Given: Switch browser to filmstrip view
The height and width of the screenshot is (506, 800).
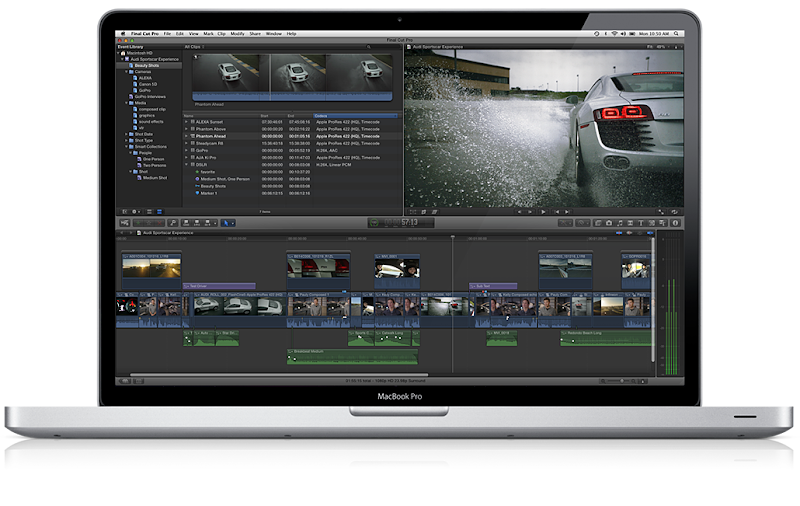Looking at the screenshot, I should tap(149, 211).
